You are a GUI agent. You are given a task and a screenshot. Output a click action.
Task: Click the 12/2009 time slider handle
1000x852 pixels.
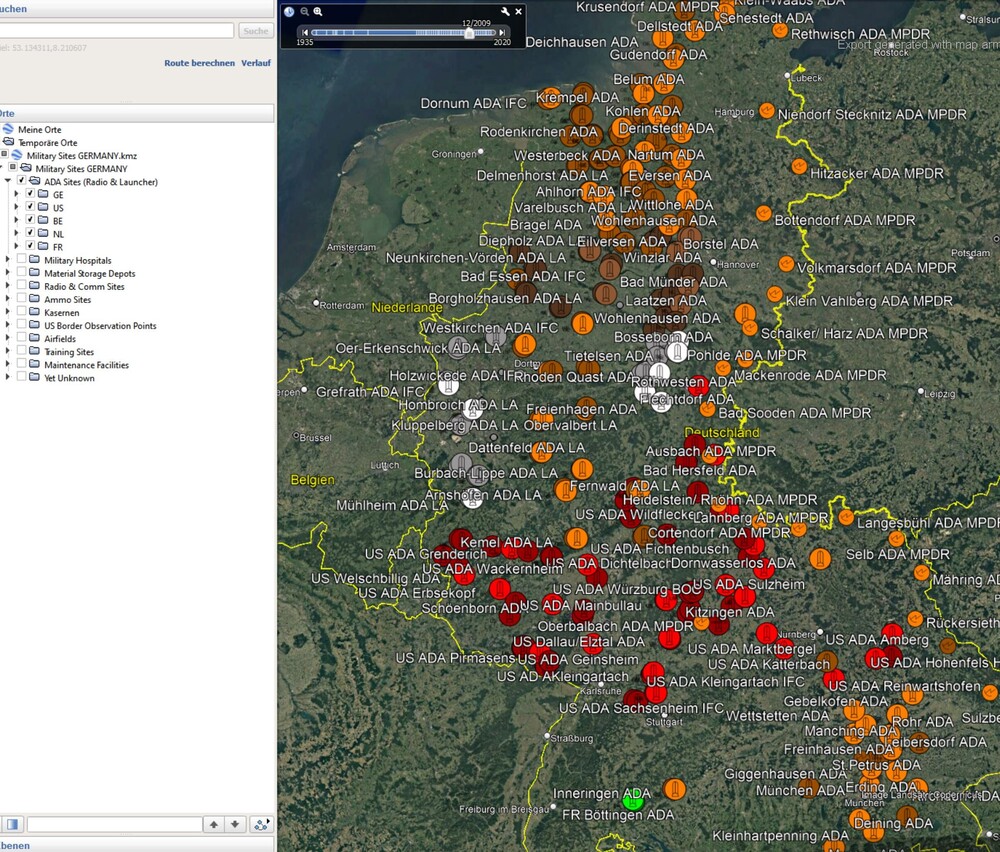coord(469,33)
